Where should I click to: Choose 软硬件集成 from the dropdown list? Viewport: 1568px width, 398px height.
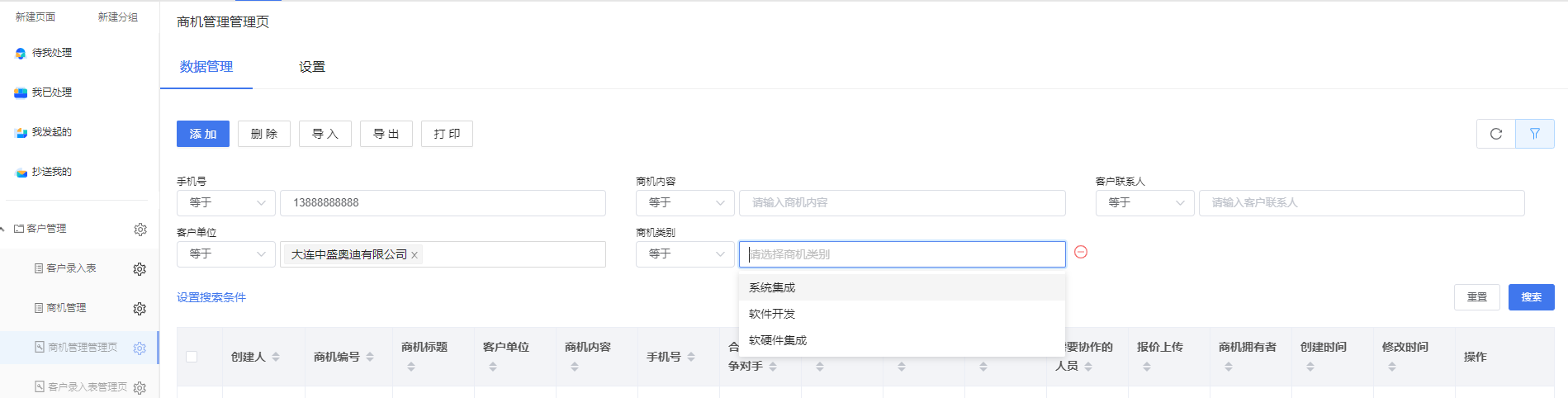pyautogui.click(x=902, y=340)
